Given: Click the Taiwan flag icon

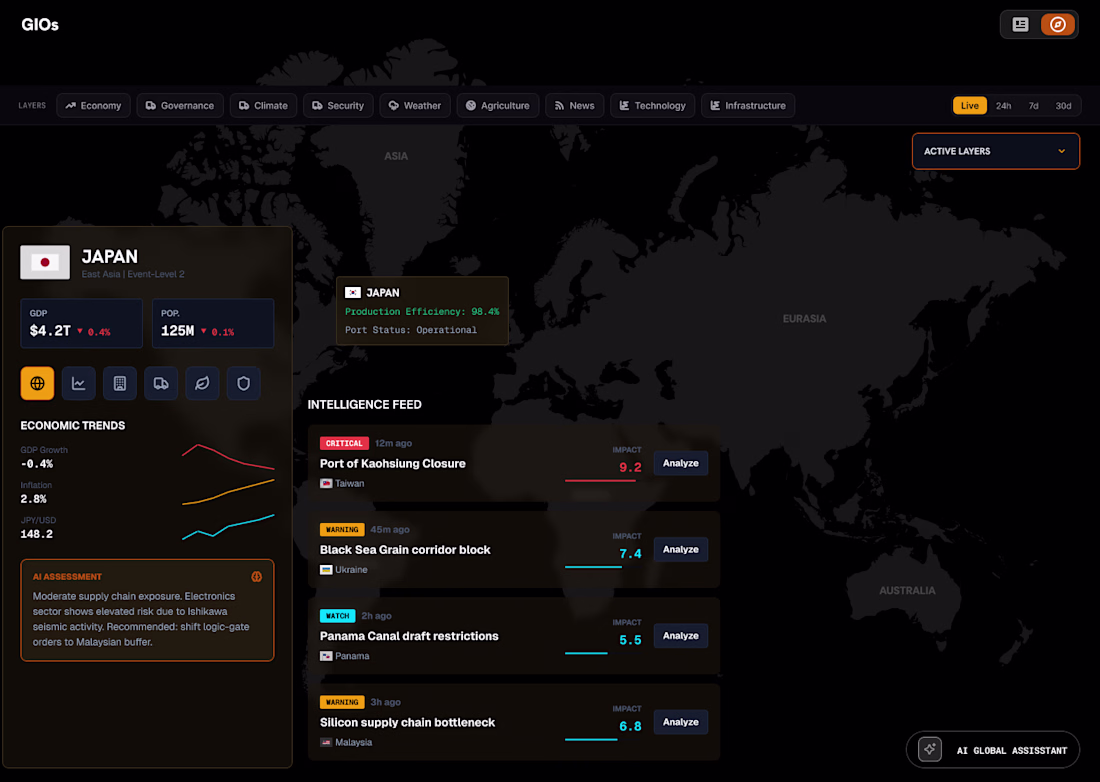Looking at the screenshot, I should tap(326, 483).
